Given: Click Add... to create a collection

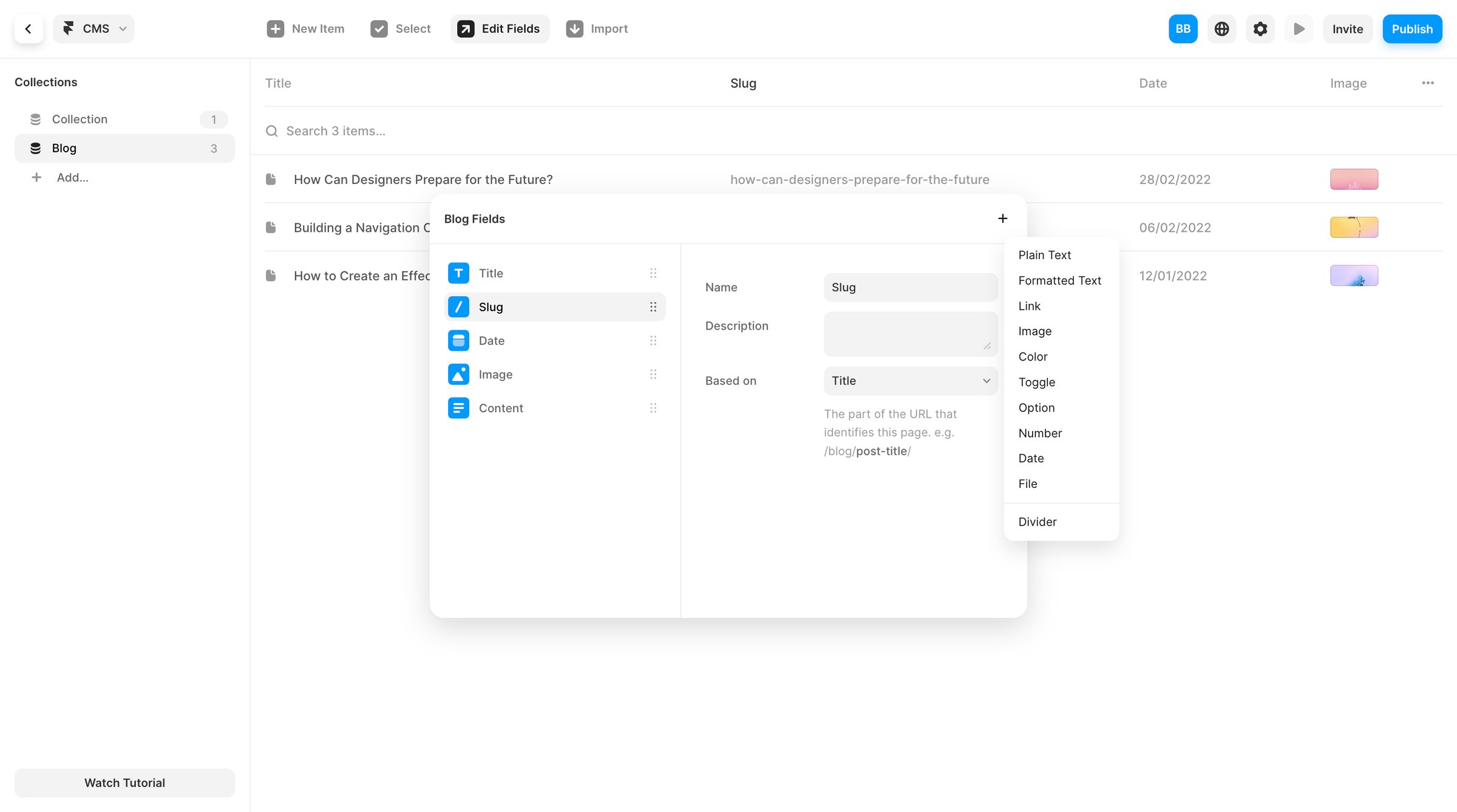Looking at the screenshot, I should [x=72, y=177].
